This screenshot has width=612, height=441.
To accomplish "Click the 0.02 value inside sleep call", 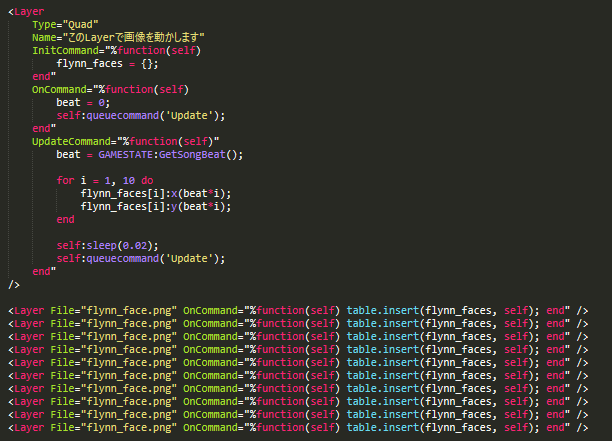I will [x=135, y=245].
